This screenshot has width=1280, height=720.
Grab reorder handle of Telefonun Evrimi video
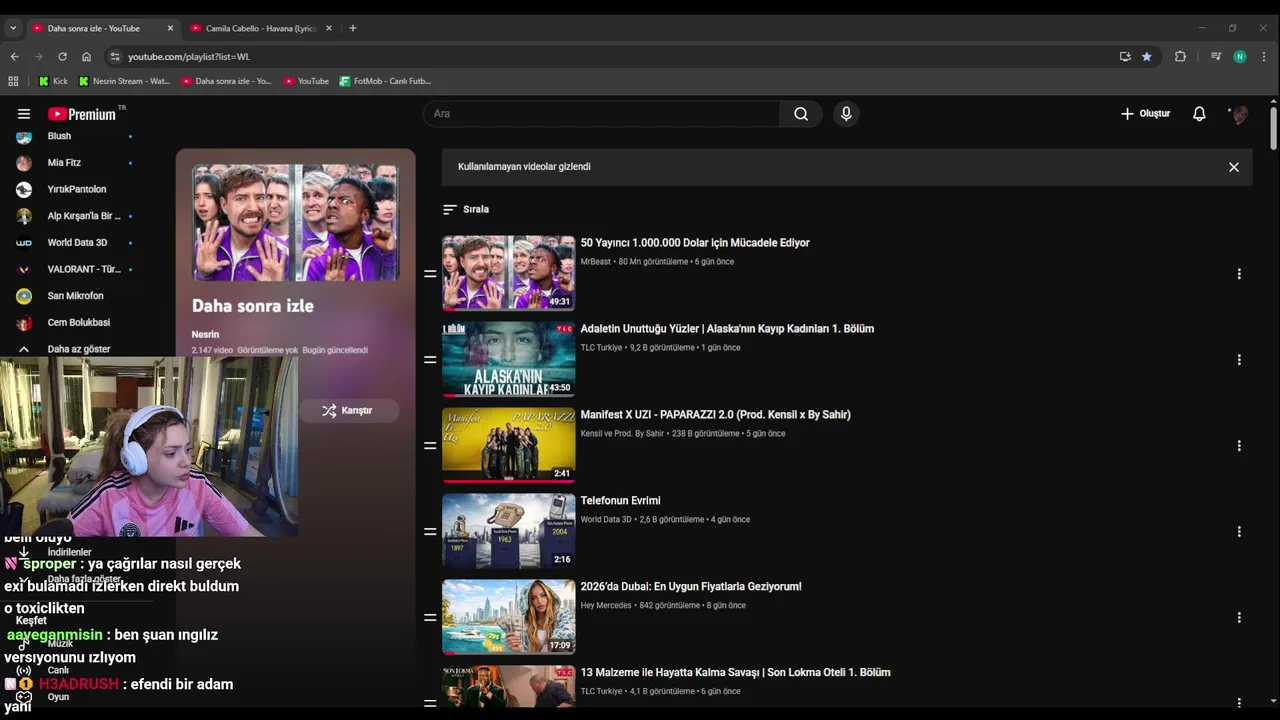[x=430, y=532]
